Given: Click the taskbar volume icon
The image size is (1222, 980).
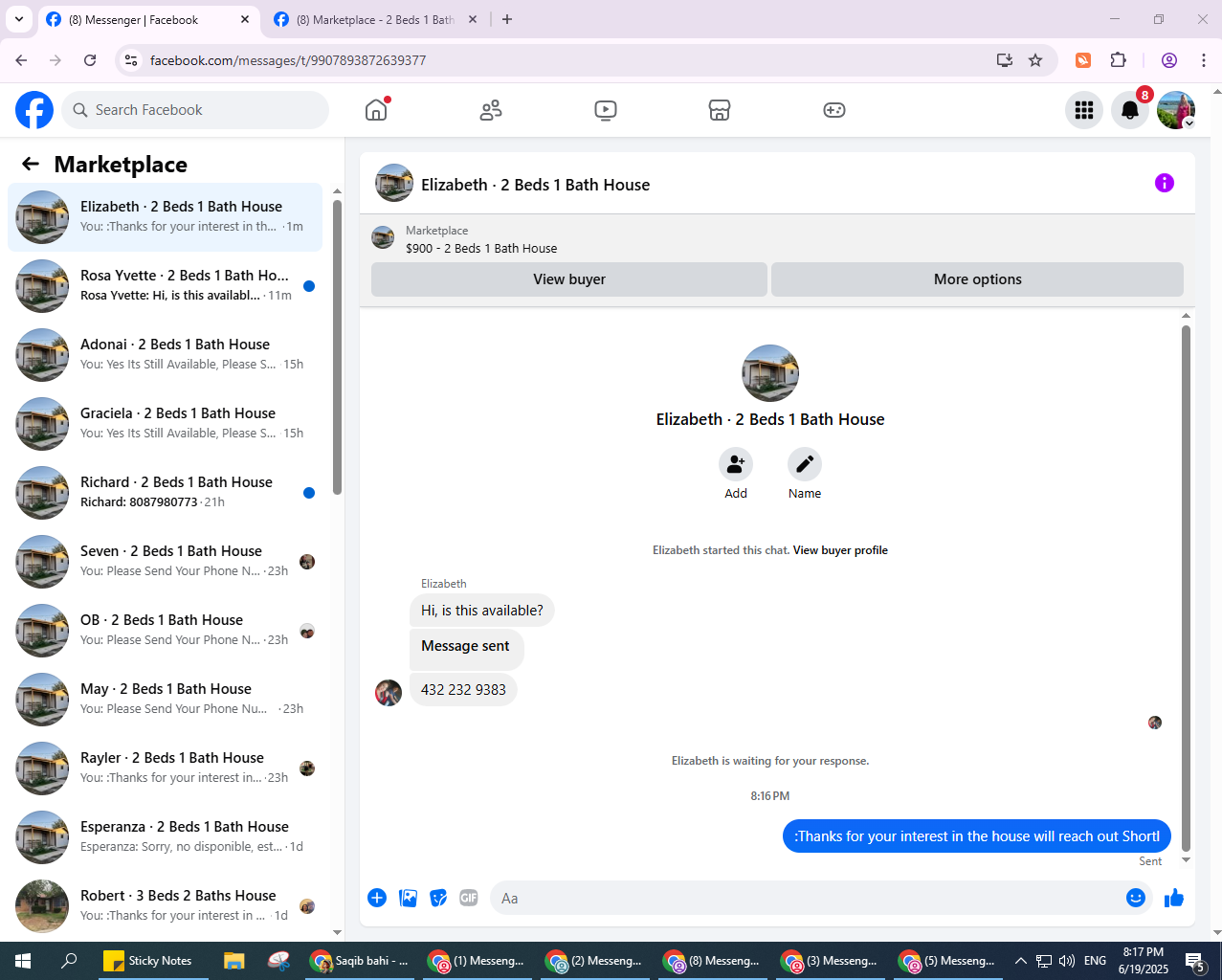Looking at the screenshot, I should click(x=1067, y=961).
